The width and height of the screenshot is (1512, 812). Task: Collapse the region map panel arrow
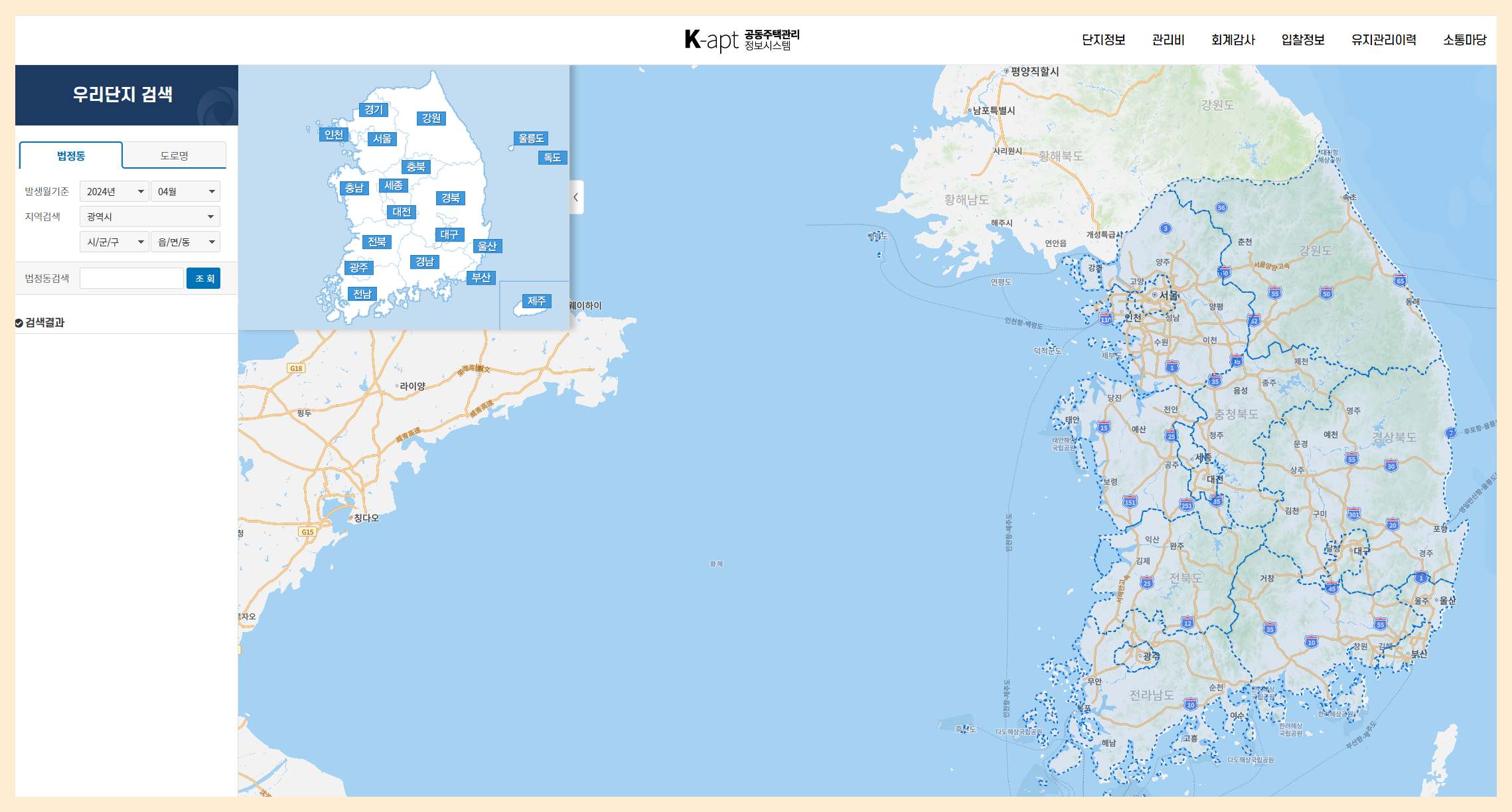coord(576,197)
